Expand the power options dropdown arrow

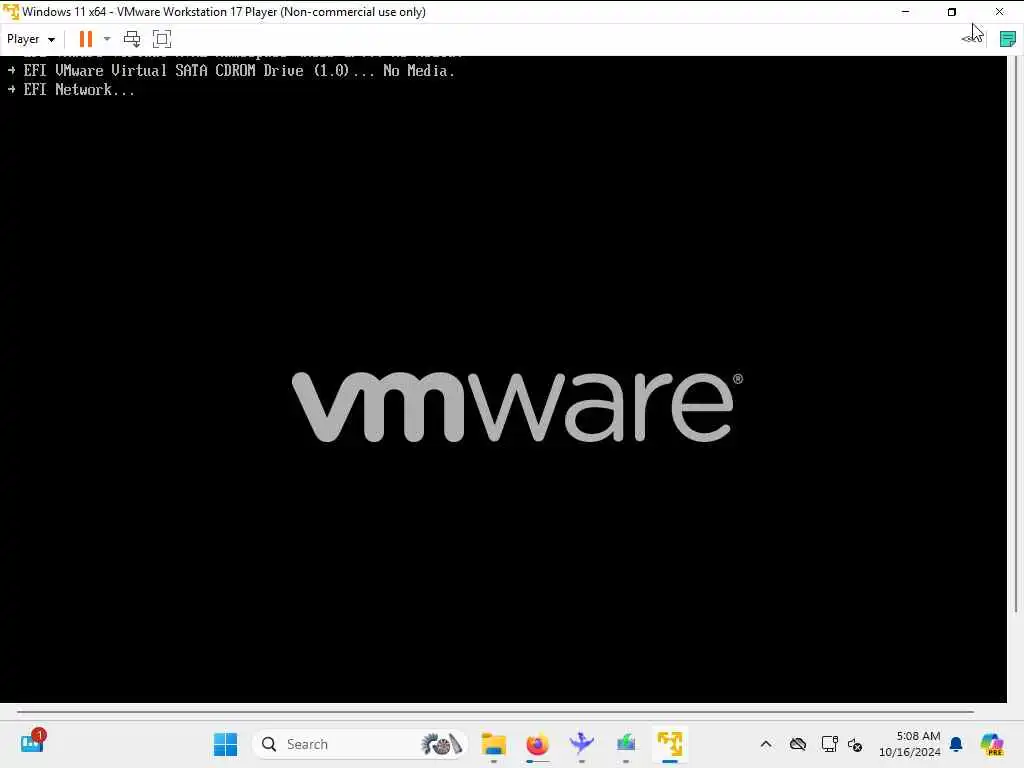click(x=107, y=39)
